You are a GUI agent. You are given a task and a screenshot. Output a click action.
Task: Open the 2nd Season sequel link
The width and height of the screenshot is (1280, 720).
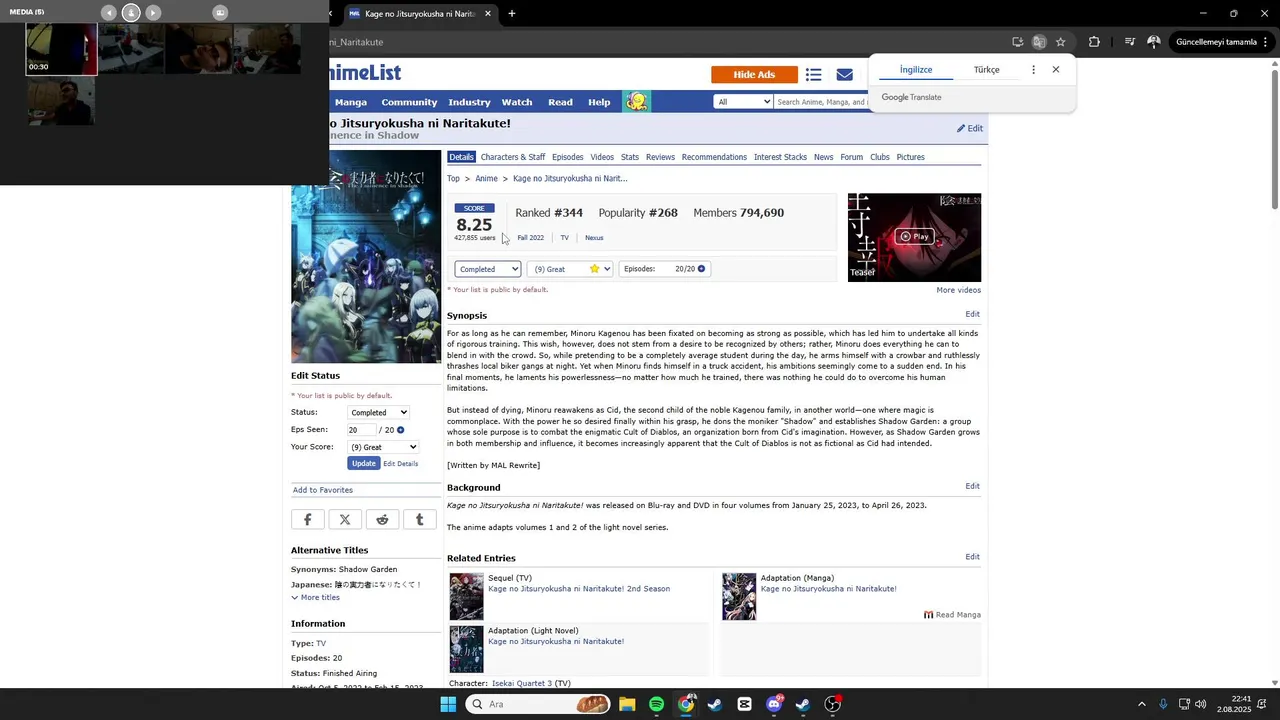click(x=579, y=589)
